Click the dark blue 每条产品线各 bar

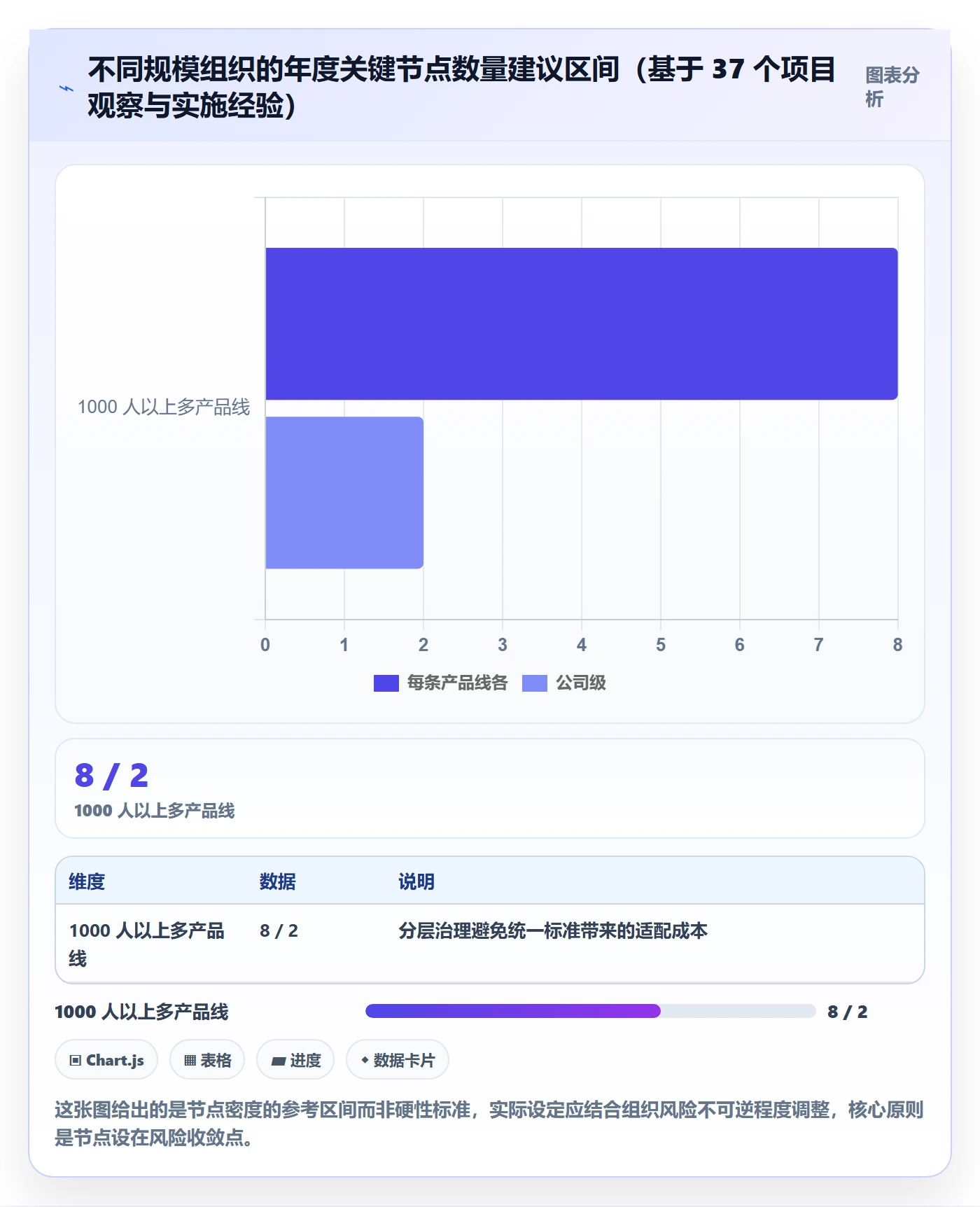[x=581, y=323]
